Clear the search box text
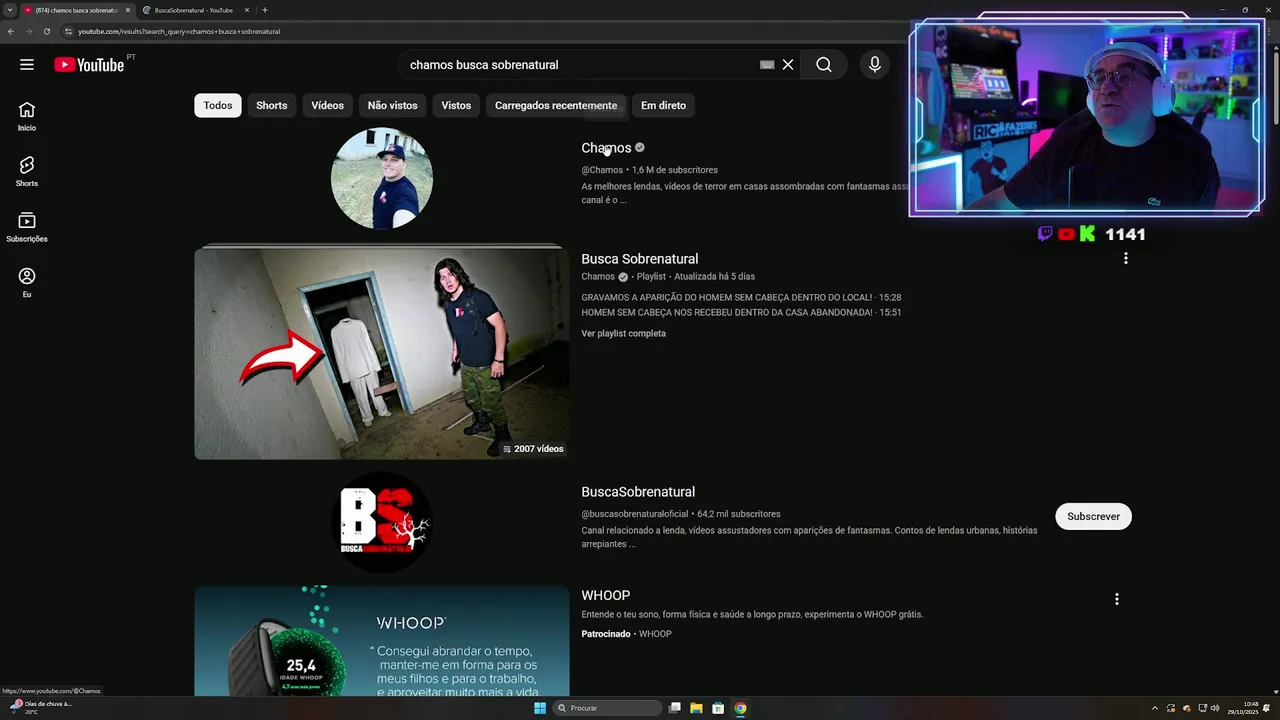Screen dimensions: 1280x720 coord(788,65)
